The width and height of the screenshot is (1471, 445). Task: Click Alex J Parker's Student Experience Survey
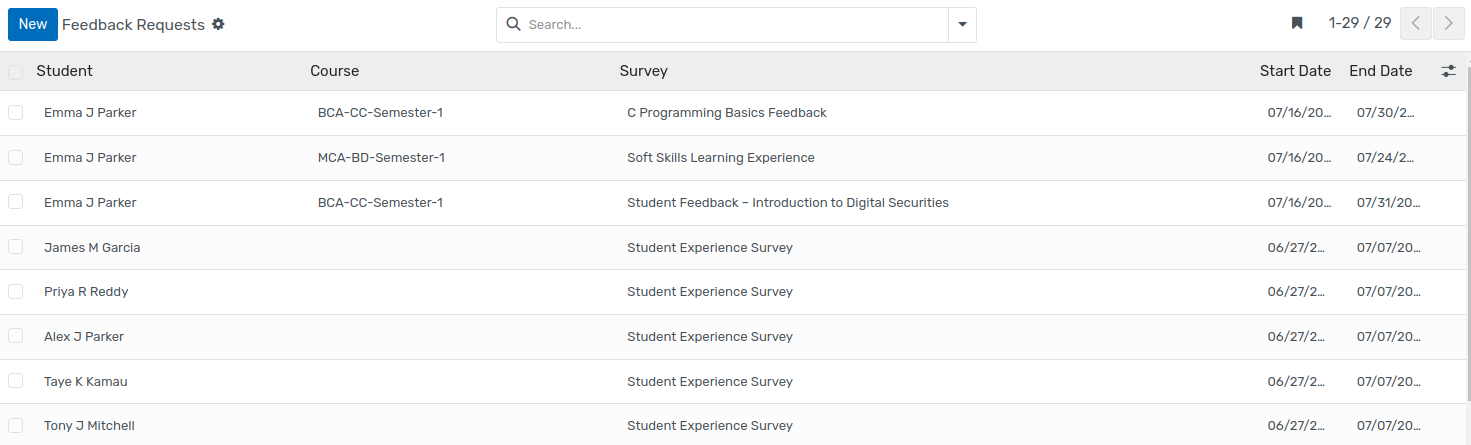[710, 337]
